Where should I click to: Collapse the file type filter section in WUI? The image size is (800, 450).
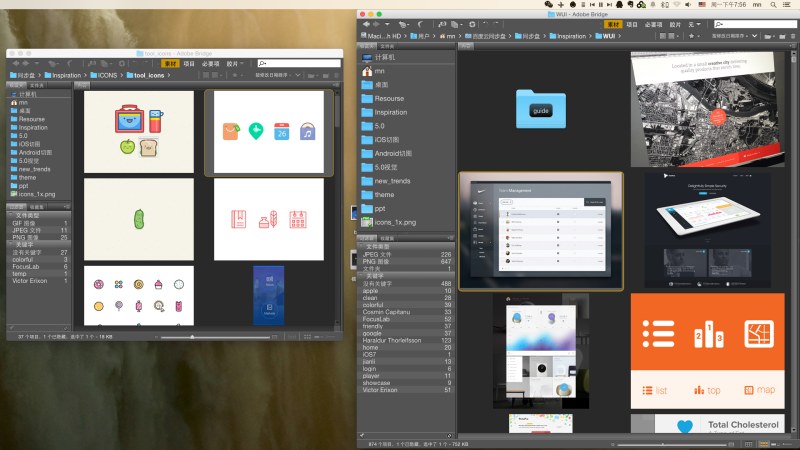point(362,246)
